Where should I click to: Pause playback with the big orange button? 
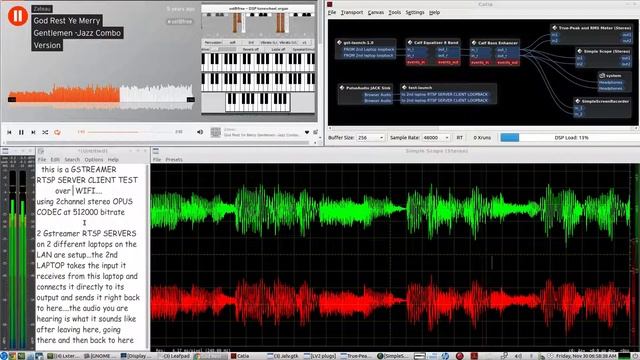tap(18, 16)
